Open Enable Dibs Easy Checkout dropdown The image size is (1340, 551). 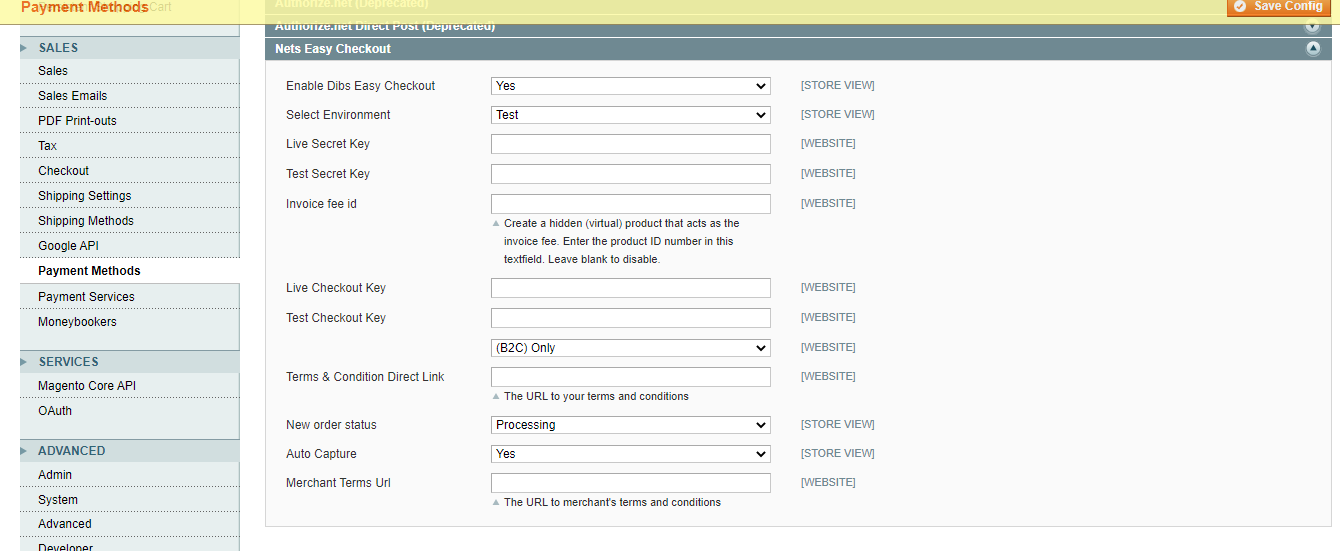631,86
